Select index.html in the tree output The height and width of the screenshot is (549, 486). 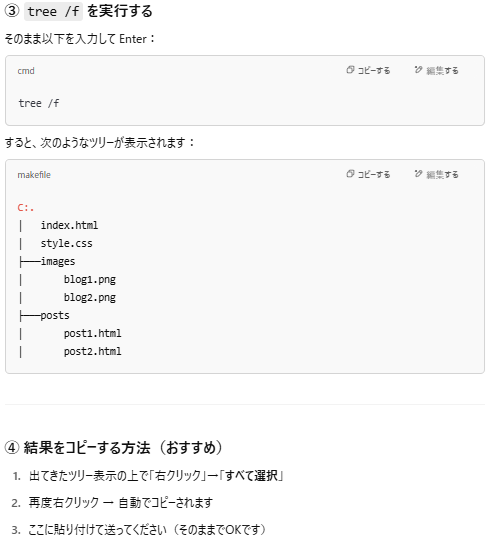(69, 225)
